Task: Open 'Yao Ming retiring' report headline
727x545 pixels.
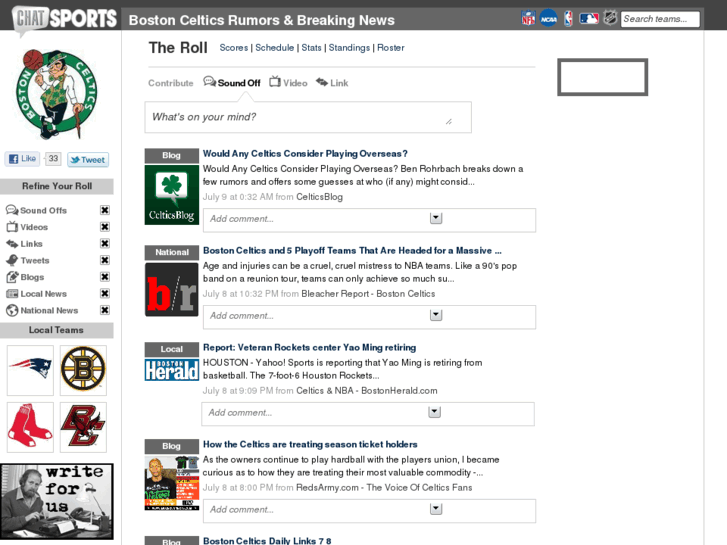Action: [x=309, y=347]
